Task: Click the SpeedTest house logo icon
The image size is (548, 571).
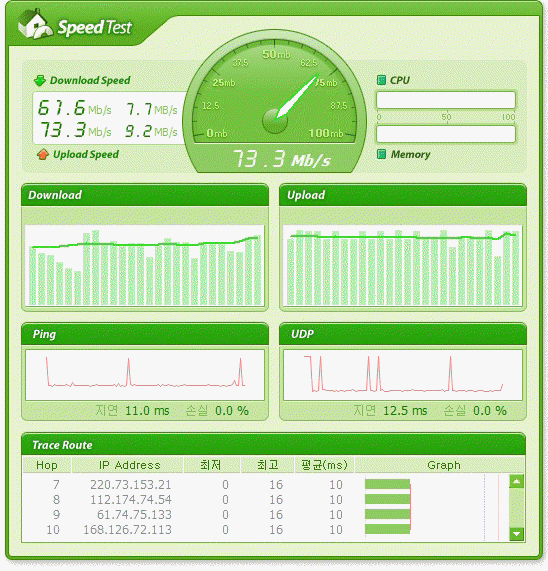Action: pos(35,25)
